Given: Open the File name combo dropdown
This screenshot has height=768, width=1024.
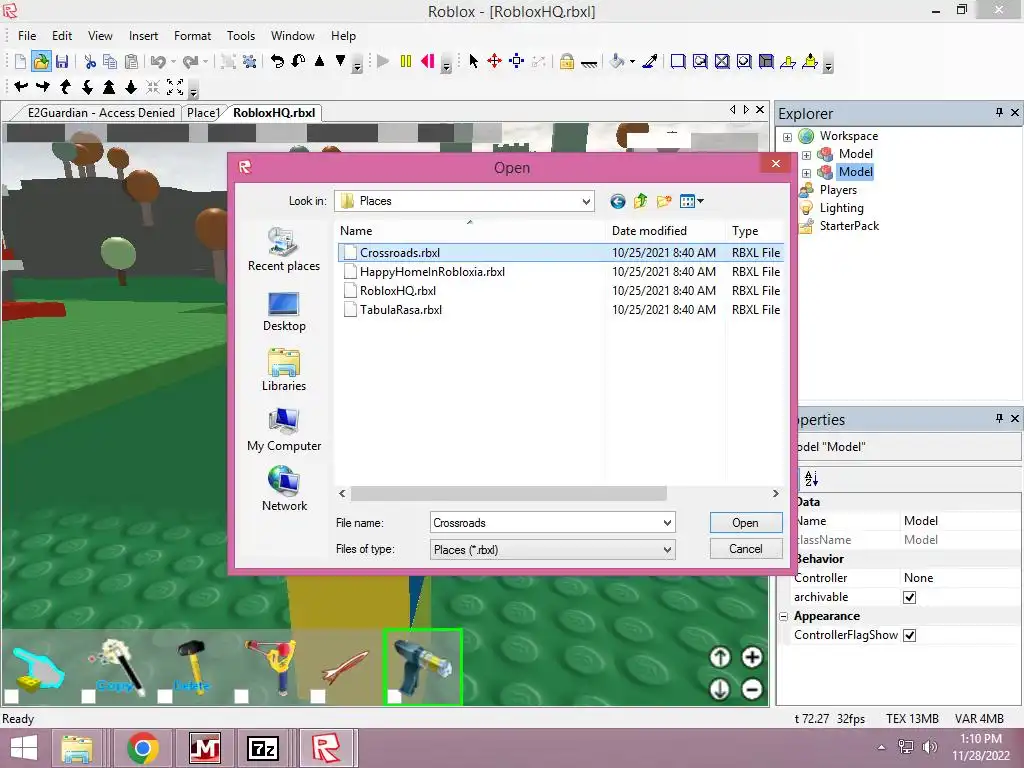Looking at the screenshot, I should (x=667, y=522).
